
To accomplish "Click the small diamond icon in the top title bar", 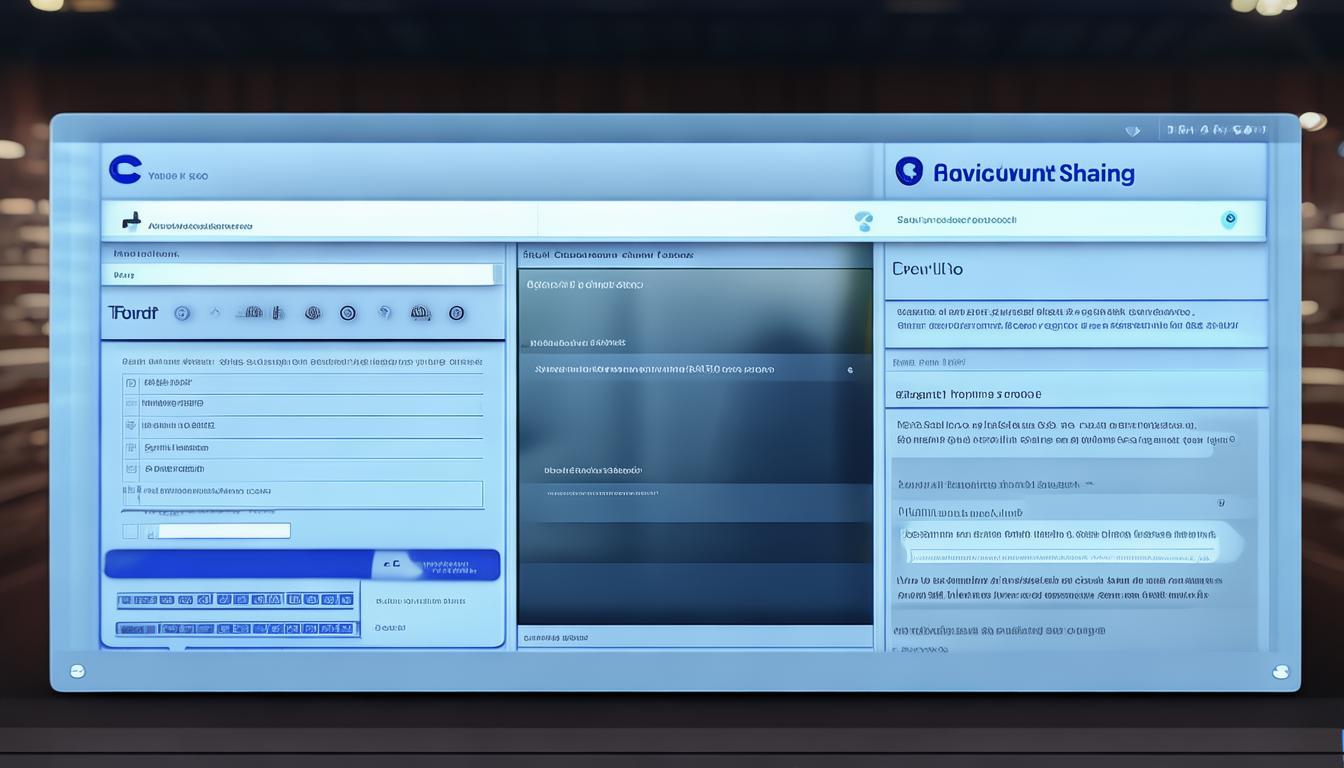I will (1132, 130).
